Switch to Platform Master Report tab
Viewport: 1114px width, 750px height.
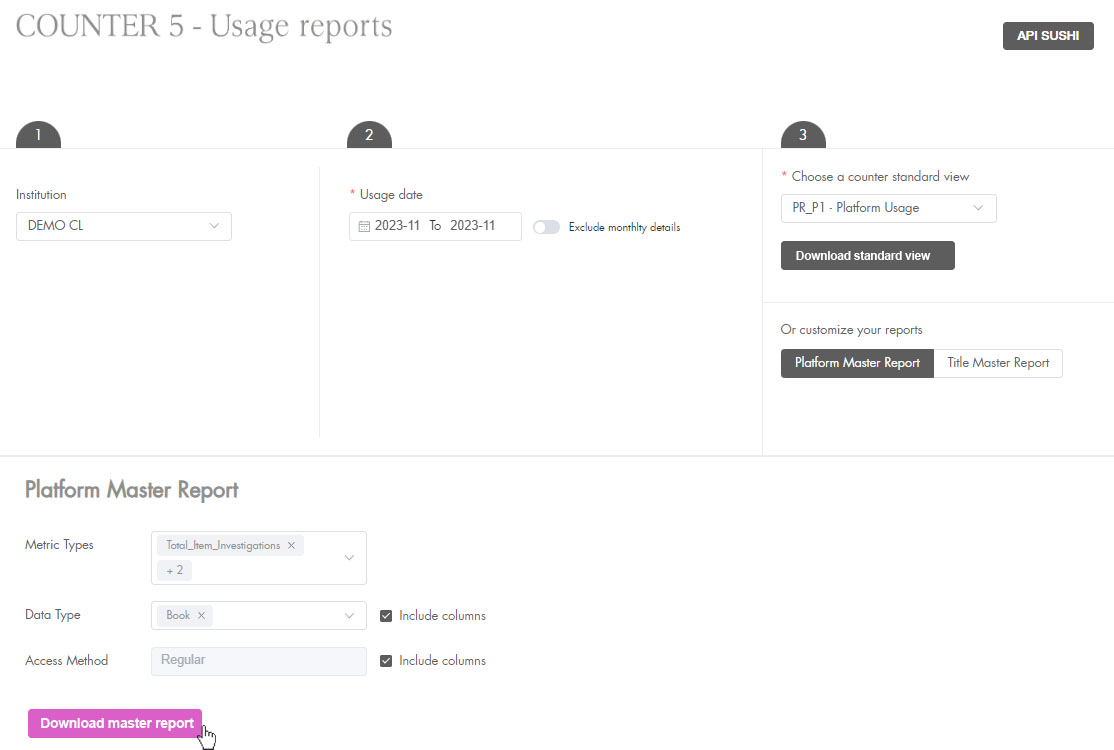point(857,363)
